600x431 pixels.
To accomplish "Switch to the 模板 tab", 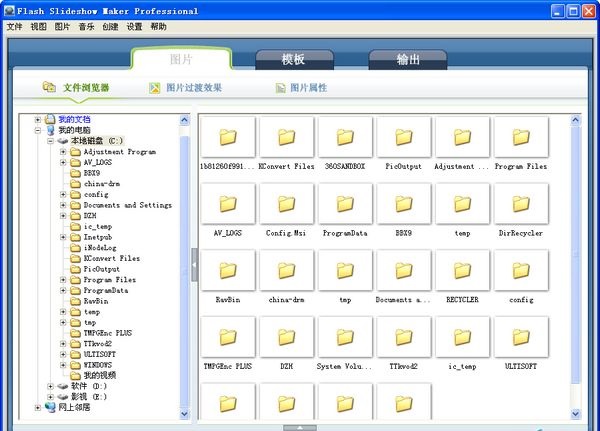I will [x=292, y=59].
